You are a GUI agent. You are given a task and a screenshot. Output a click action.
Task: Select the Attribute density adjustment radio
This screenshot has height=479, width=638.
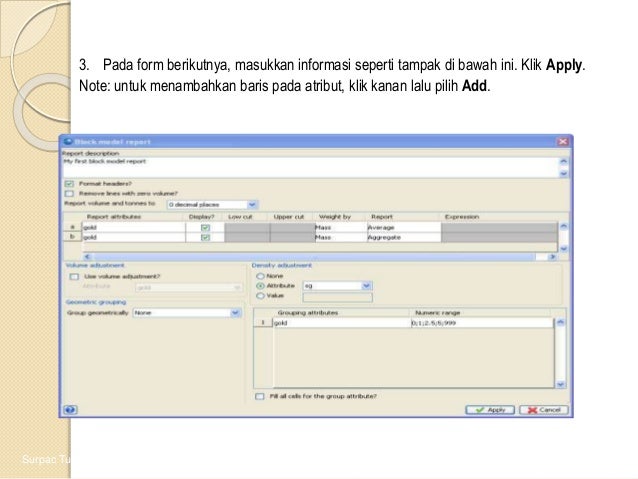260,286
